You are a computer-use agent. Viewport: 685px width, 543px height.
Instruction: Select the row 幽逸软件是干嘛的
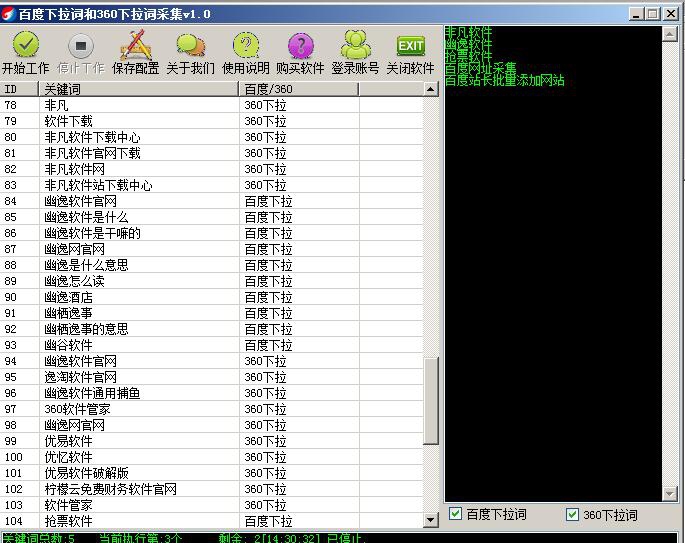coord(211,233)
